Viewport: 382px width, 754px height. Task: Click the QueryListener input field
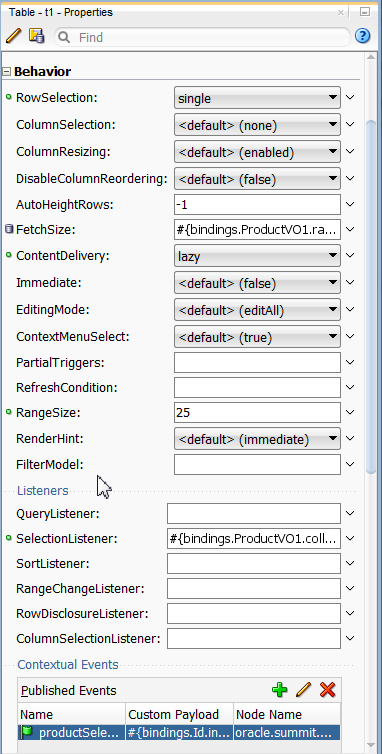point(254,513)
